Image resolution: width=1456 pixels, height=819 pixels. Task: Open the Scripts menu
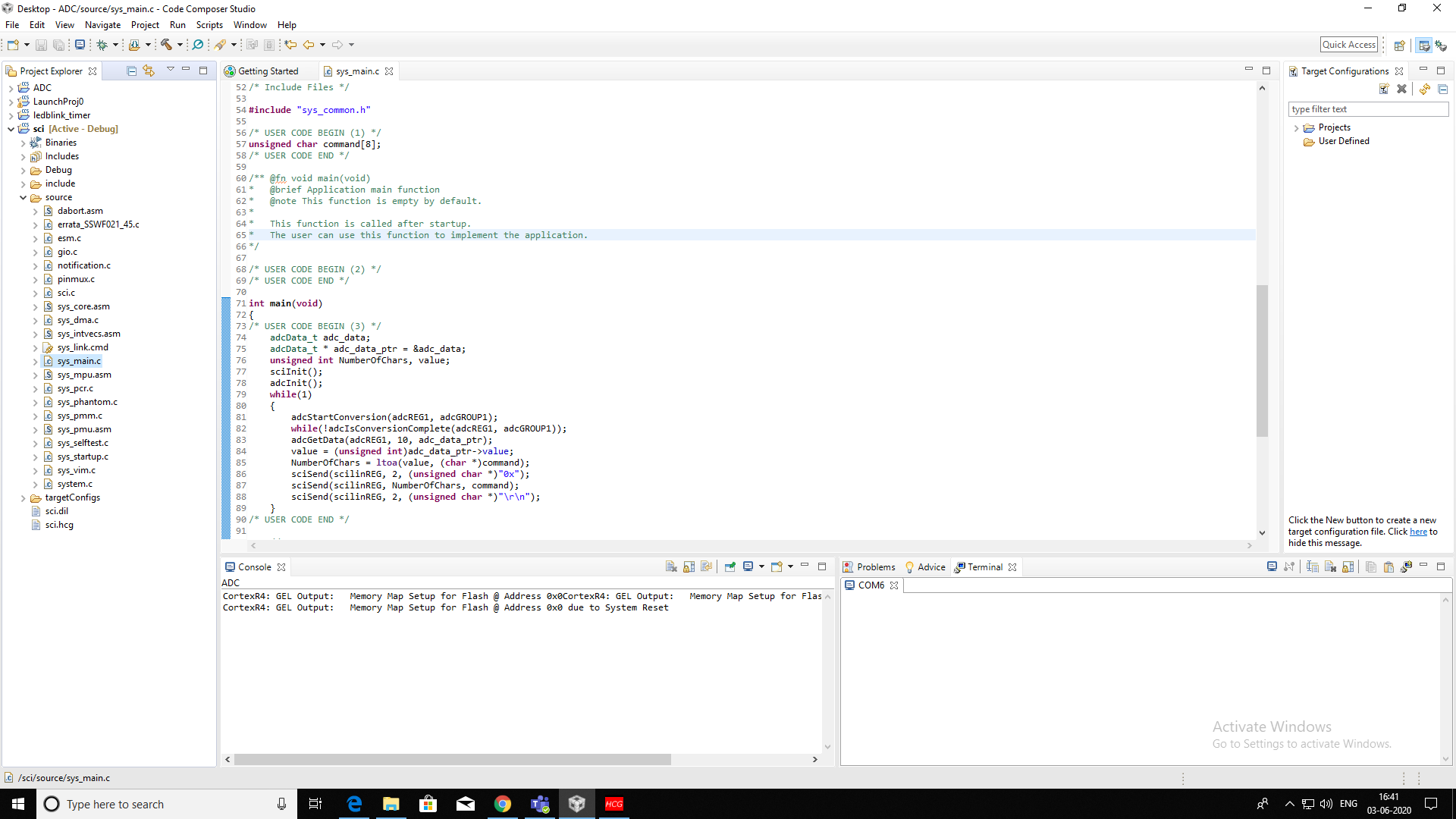(x=209, y=24)
